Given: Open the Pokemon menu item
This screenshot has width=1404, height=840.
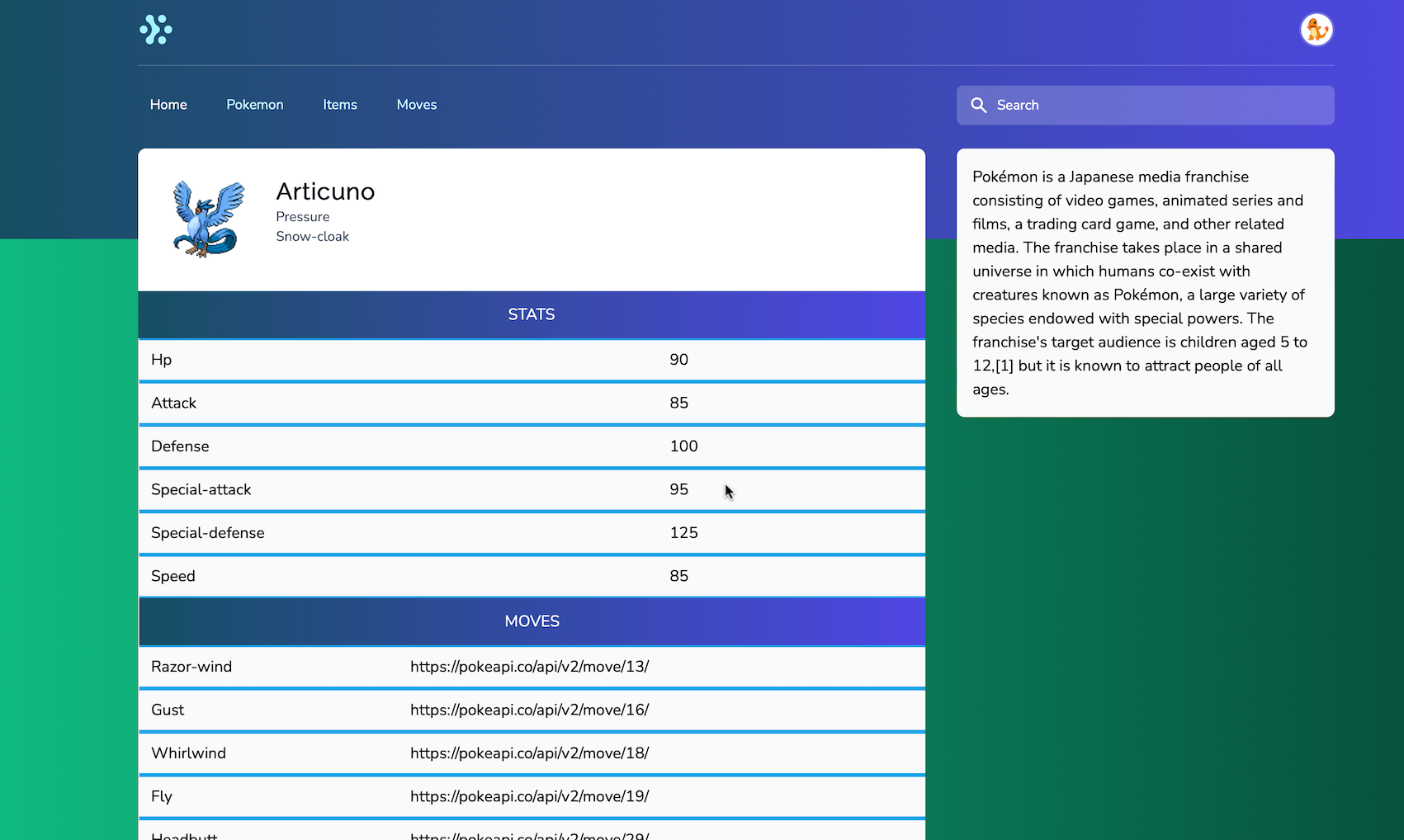Looking at the screenshot, I should click(255, 105).
